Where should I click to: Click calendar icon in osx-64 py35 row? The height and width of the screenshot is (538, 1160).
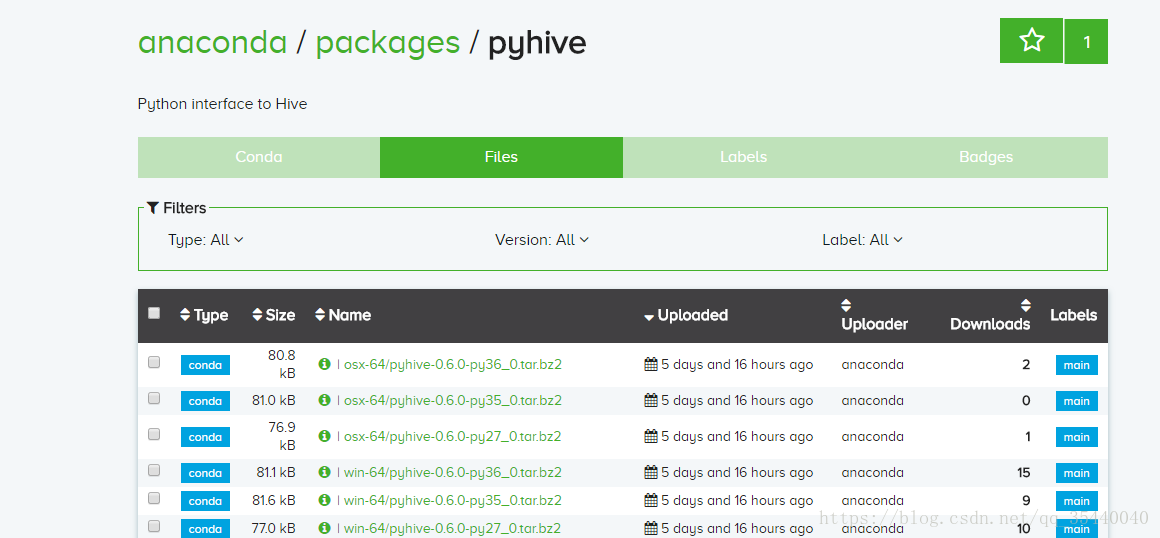click(x=651, y=400)
